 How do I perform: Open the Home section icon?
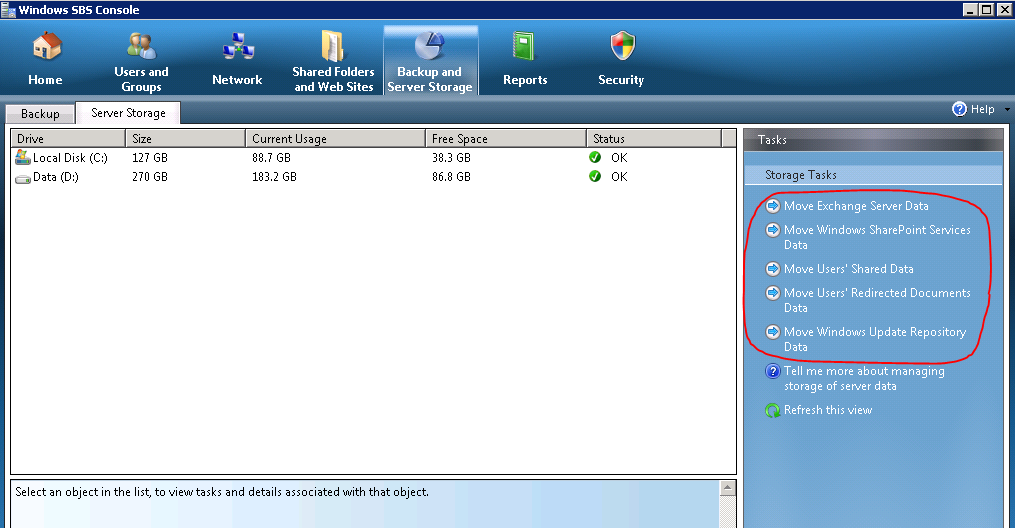[x=46, y=48]
